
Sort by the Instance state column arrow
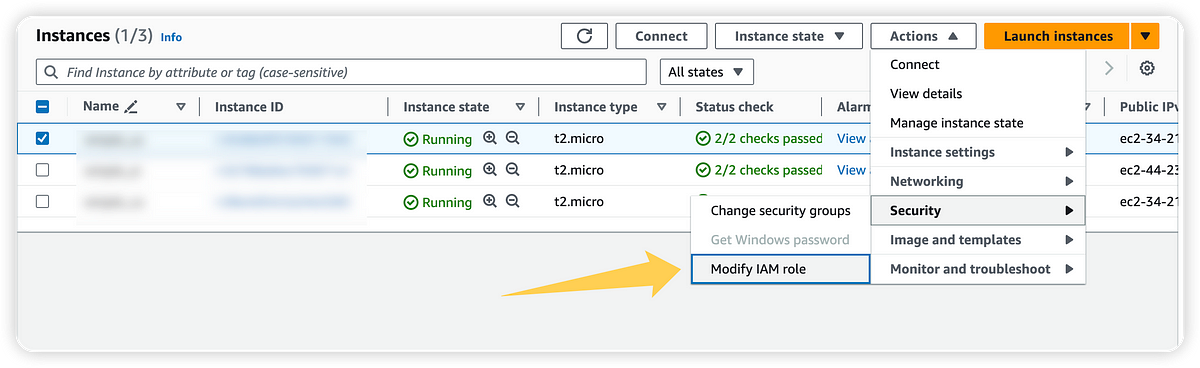pos(520,107)
